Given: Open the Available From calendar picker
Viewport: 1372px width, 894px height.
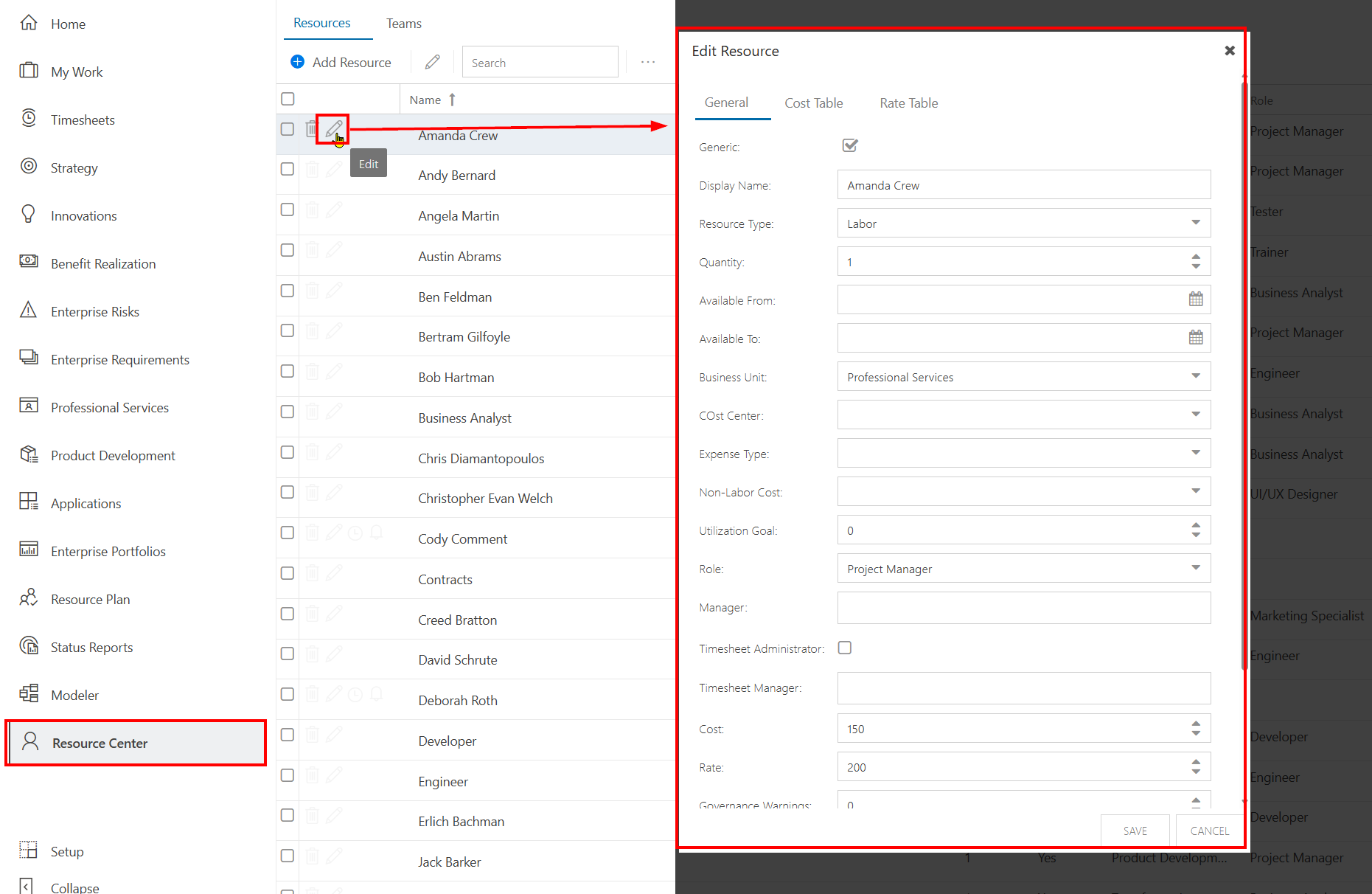Looking at the screenshot, I should pos(1196,299).
